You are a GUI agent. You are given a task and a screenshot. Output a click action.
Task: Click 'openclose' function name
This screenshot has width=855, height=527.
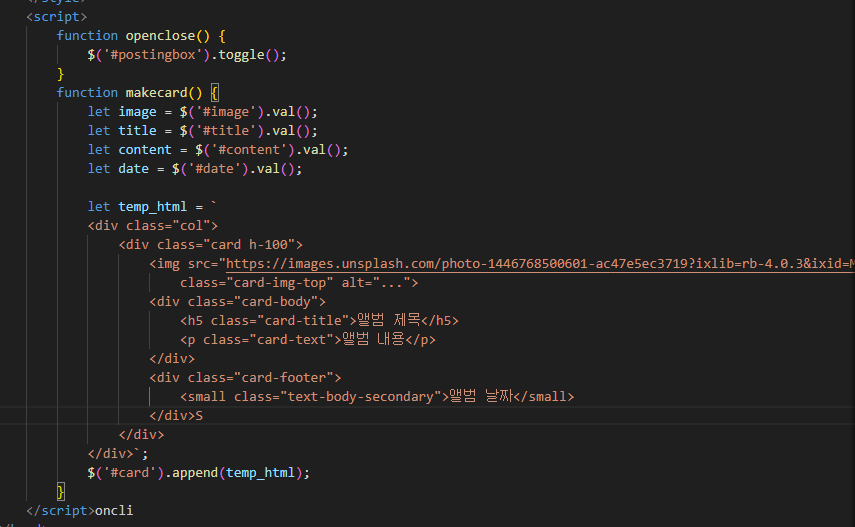pyautogui.click(x=160, y=36)
